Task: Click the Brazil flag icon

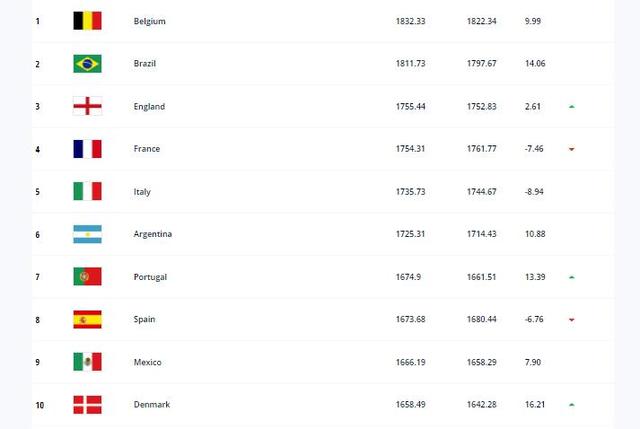Action: tap(87, 64)
